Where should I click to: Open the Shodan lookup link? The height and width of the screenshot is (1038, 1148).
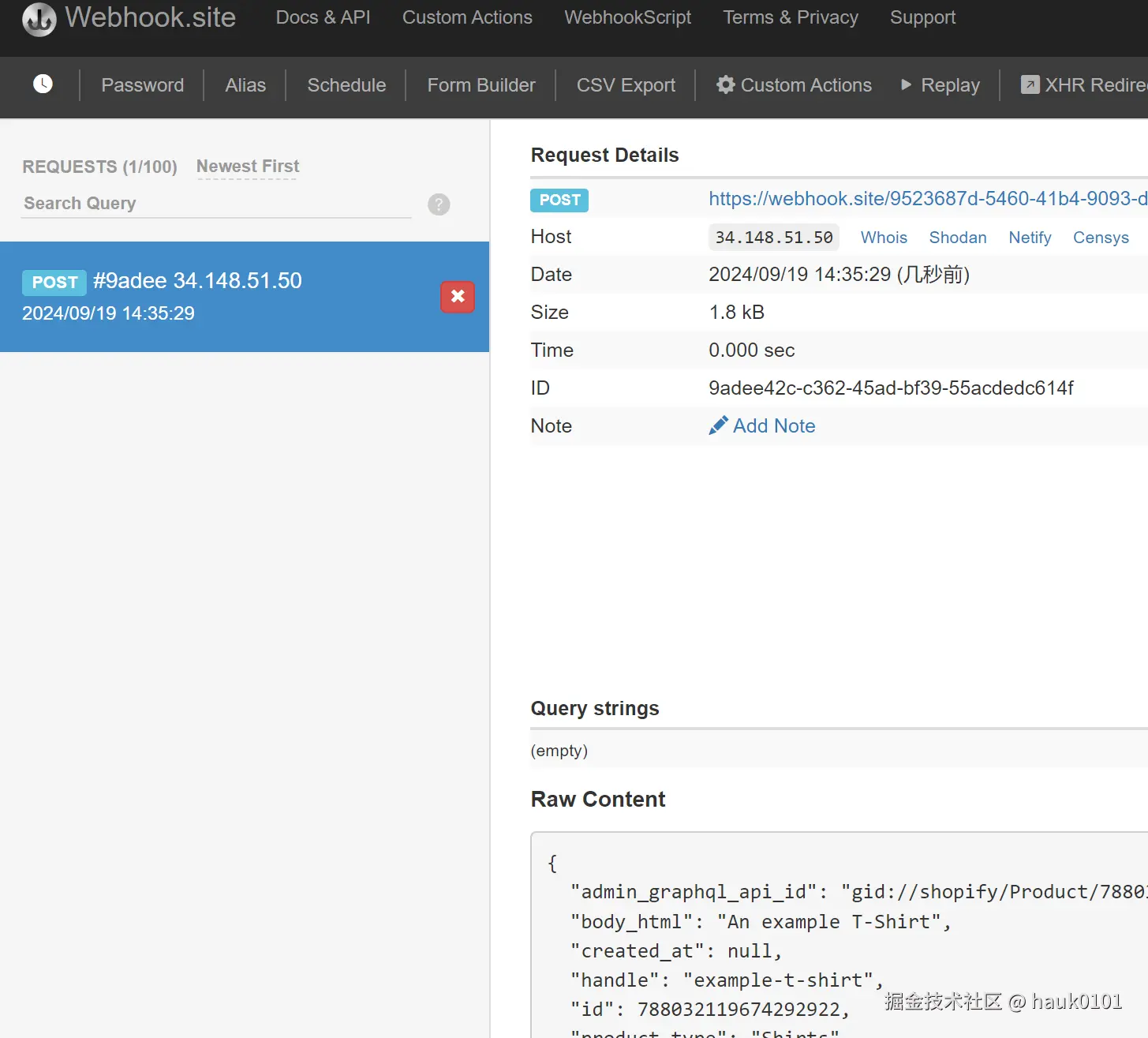(x=958, y=238)
